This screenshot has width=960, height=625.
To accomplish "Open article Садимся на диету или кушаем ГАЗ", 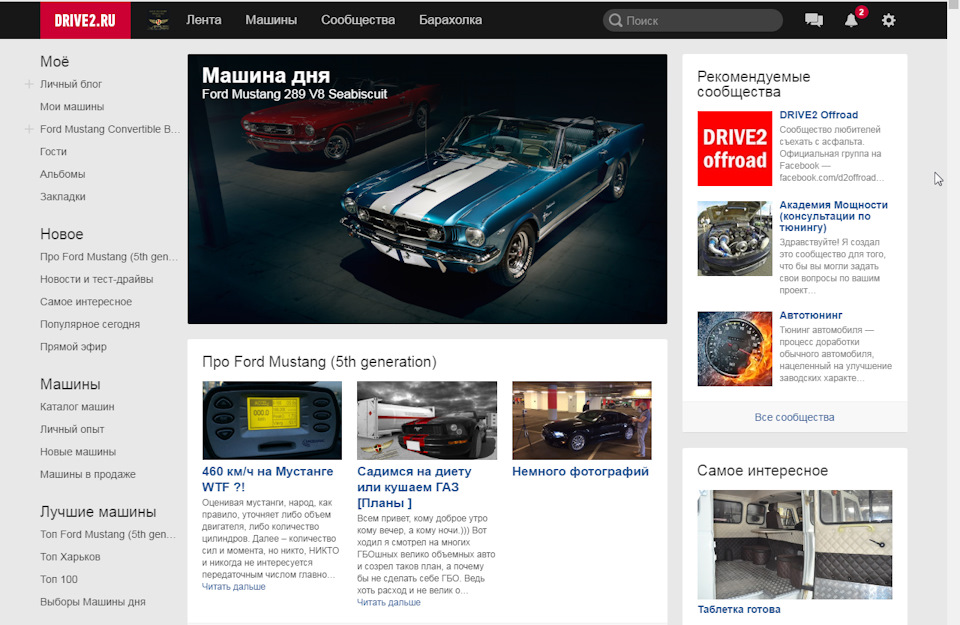I will tap(414, 487).
